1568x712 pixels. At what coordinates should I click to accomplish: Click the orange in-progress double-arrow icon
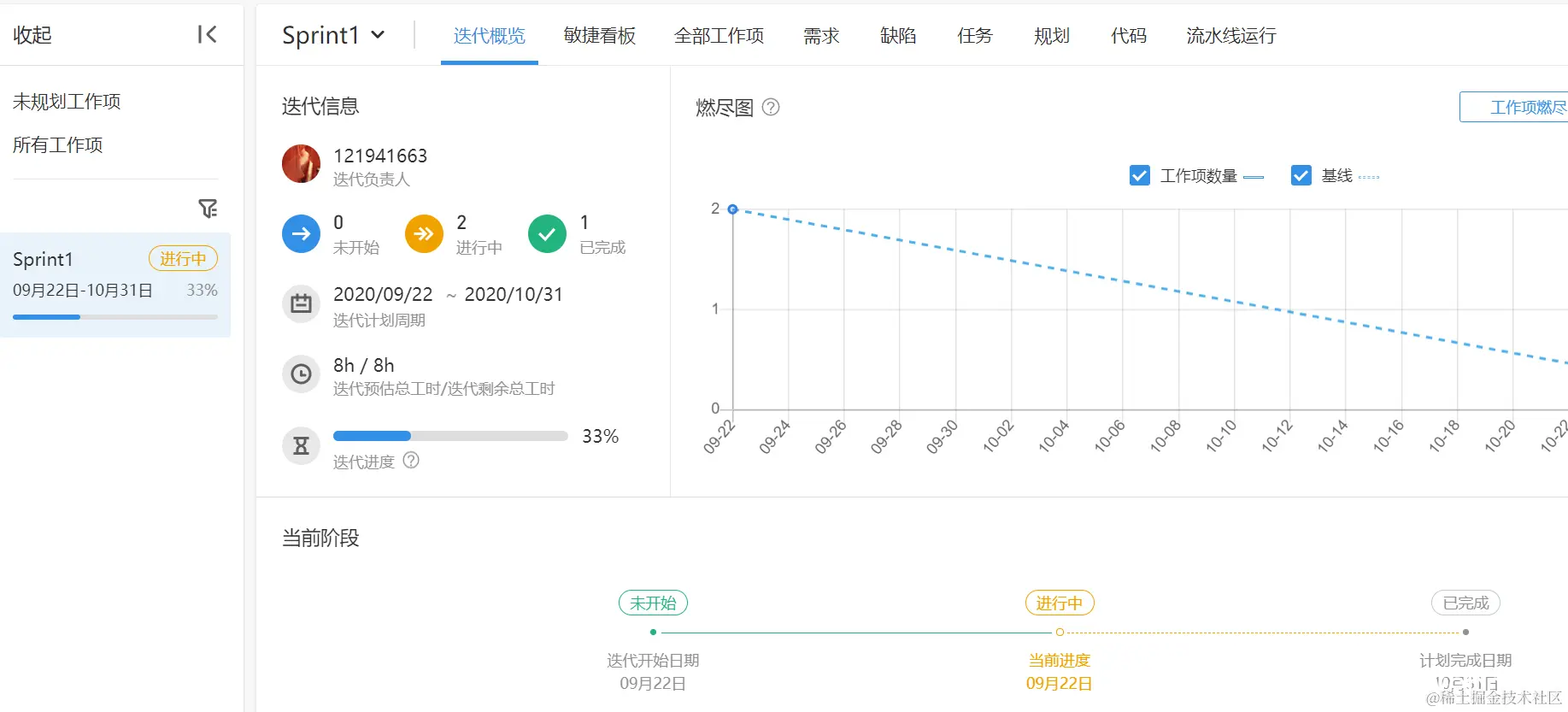tap(424, 233)
